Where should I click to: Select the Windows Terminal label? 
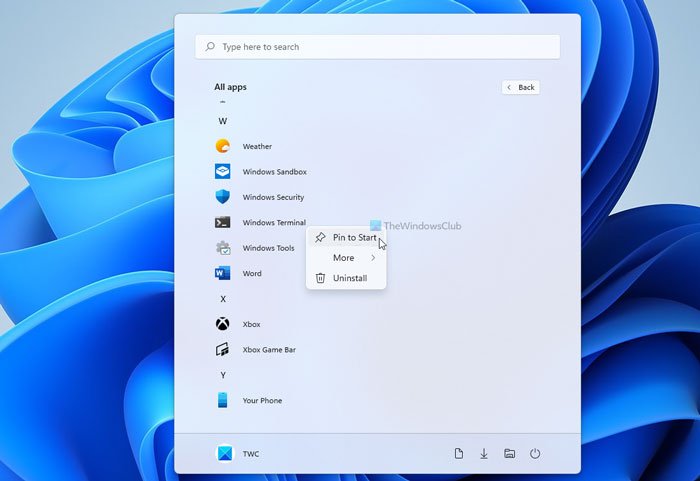click(274, 222)
